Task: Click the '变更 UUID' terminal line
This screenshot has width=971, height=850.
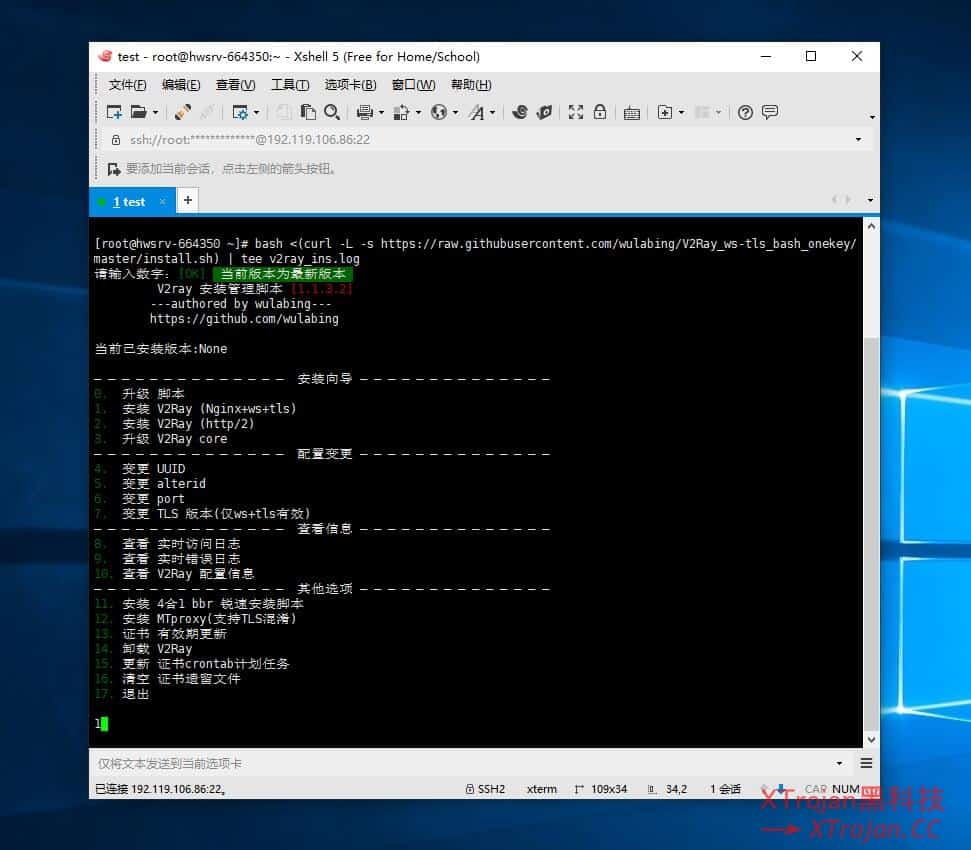Action: (154, 469)
